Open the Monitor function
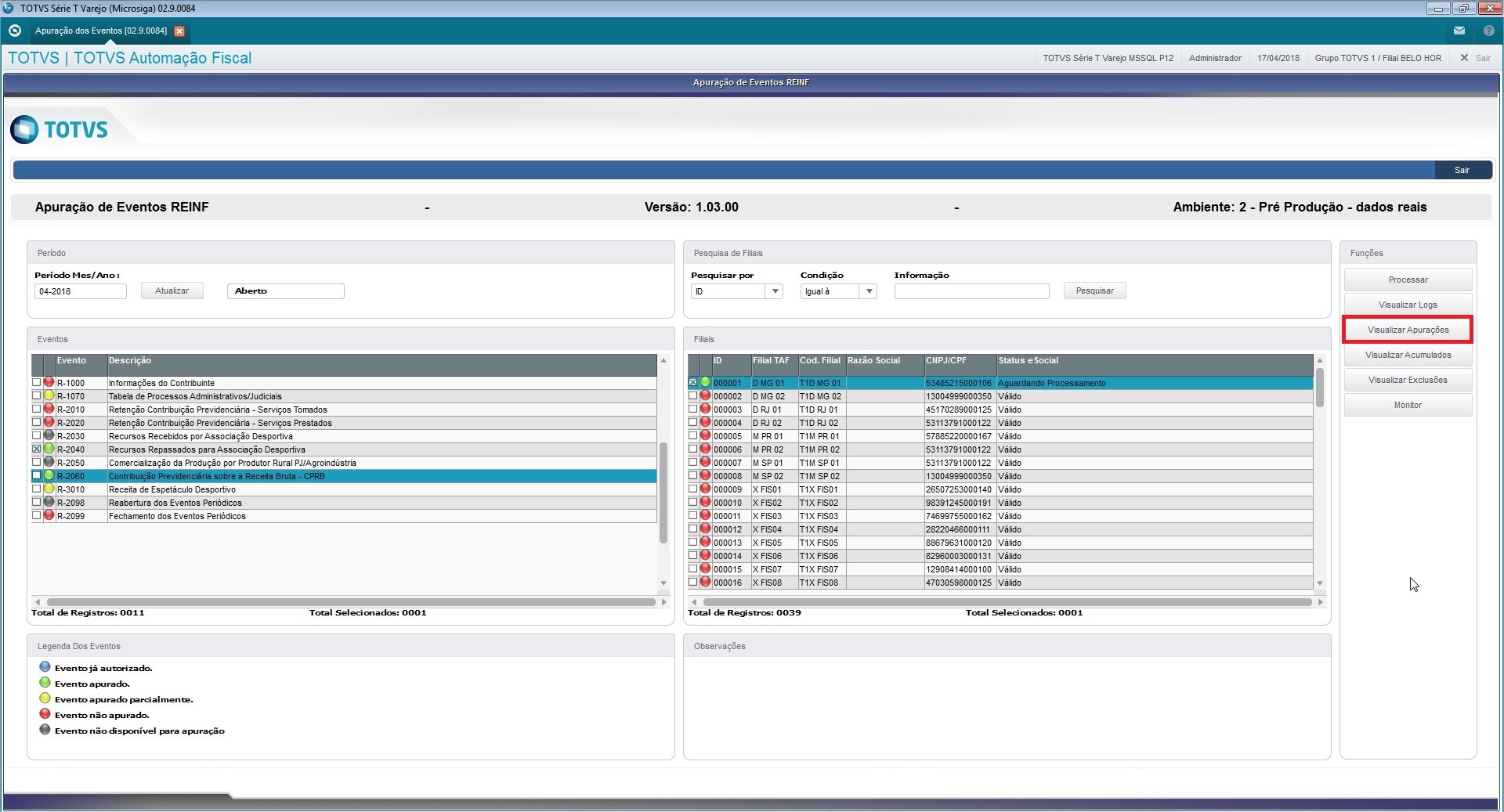Viewport: 1504px width, 812px height. click(1408, 405)
